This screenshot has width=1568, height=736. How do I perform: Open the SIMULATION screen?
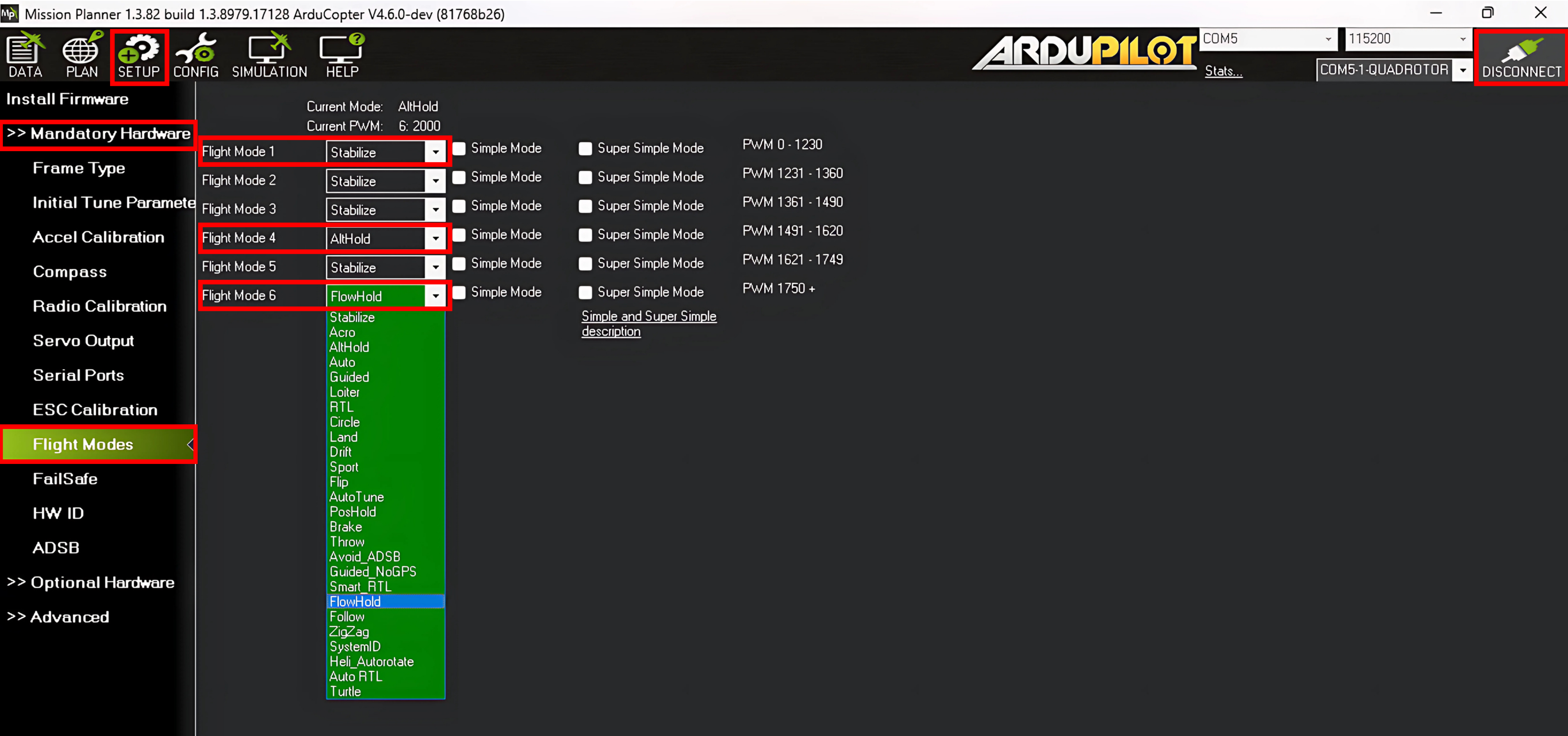pyautogui.click(x=269, y=55)
